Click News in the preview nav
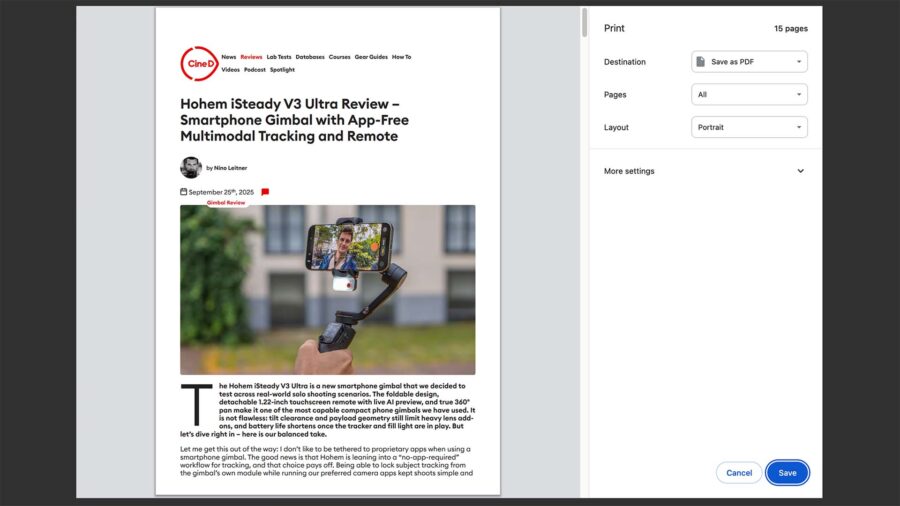 pos(228,57)
